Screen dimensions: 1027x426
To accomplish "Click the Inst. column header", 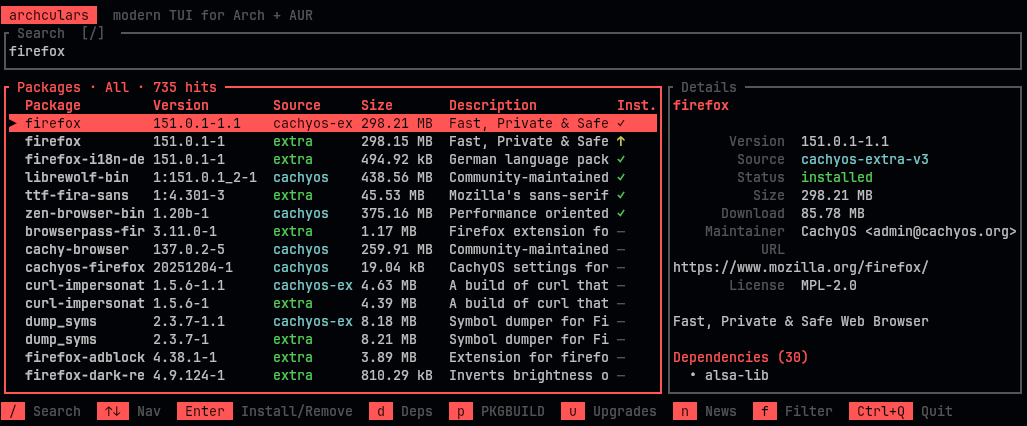I will 637,105.
